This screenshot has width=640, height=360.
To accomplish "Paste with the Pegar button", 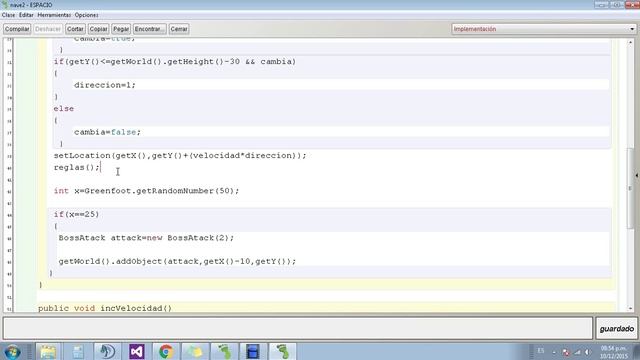I will 121,29.
